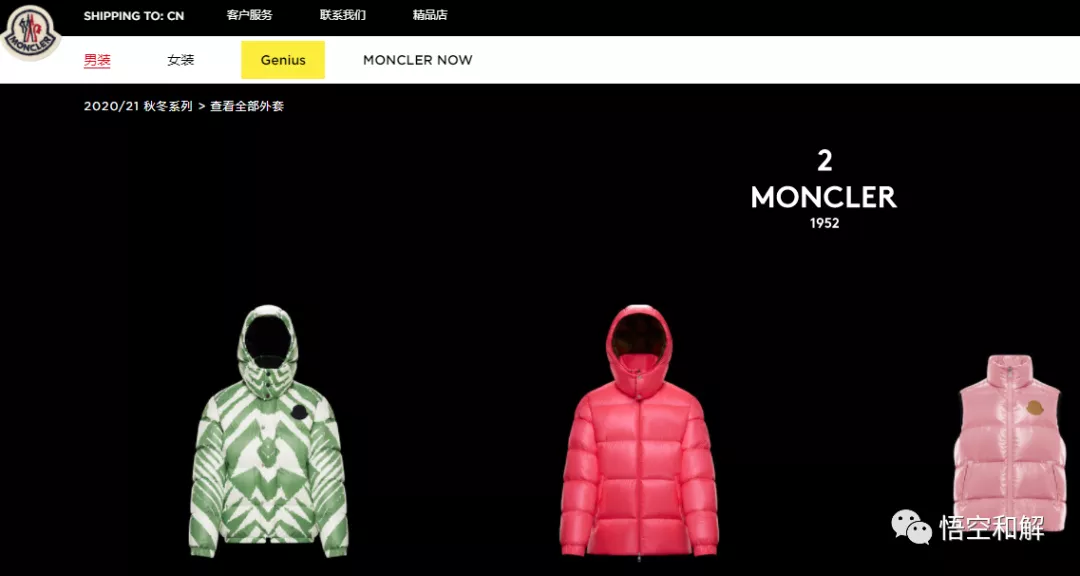This screenshot has width=1080, height=576.
Task: Select the 男装 menswear menu
Action: click(97, 60)
